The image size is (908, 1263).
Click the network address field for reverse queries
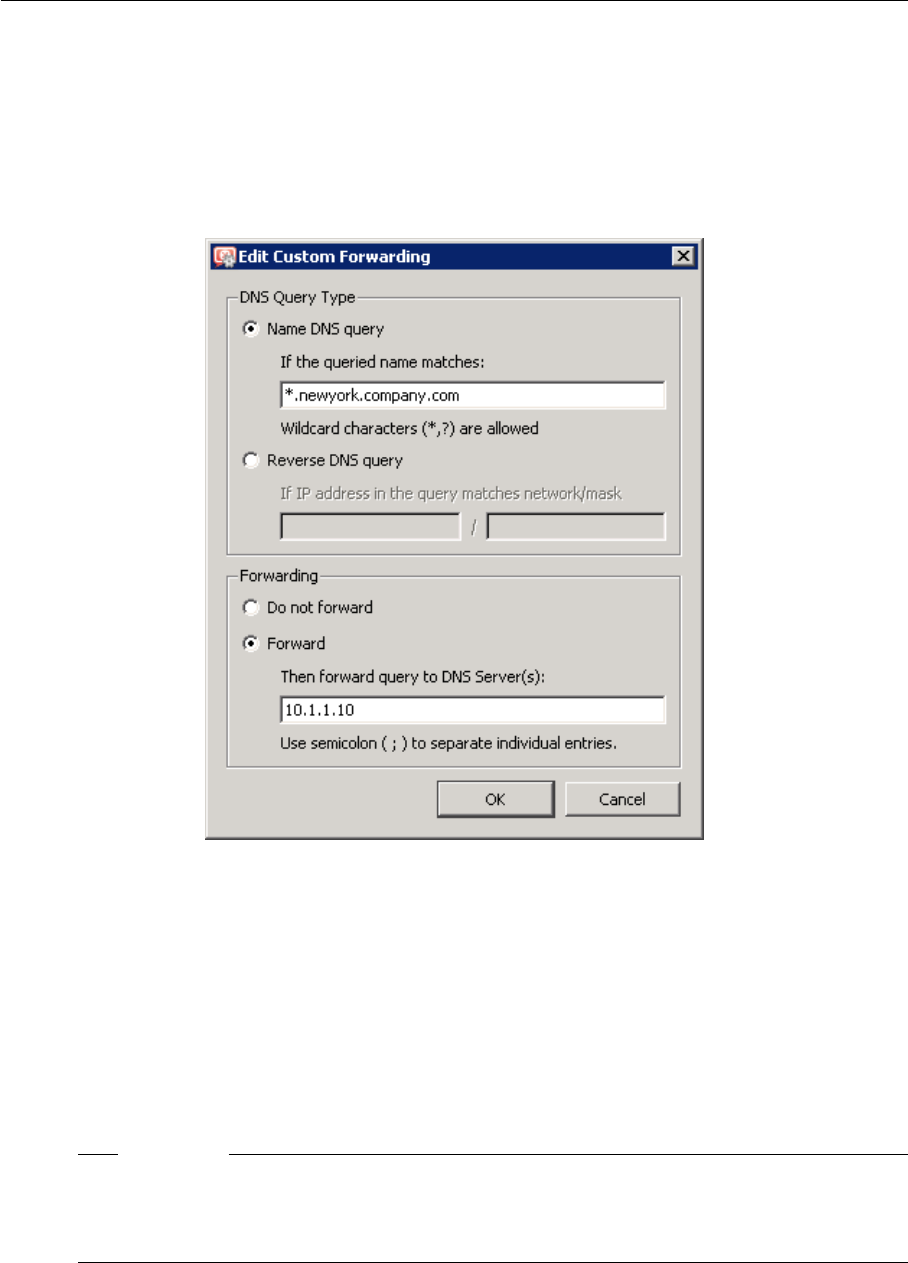(370, 526)
